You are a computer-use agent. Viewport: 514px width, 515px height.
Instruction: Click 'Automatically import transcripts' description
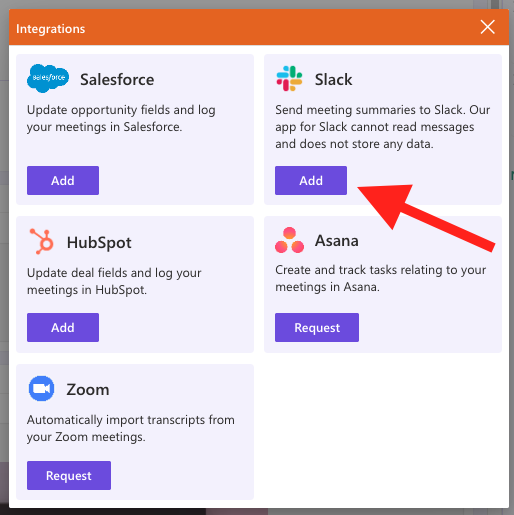[x=131, y=428]
